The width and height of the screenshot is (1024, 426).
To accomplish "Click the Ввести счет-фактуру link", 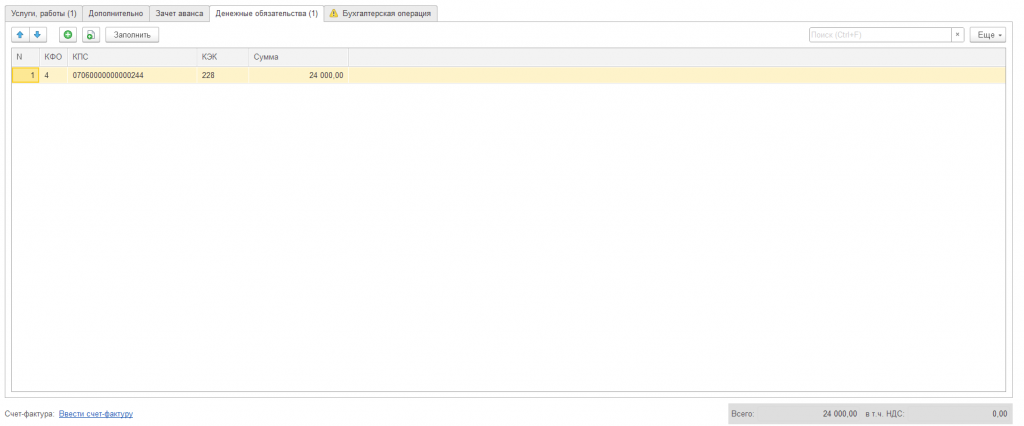I will [x=96, y=414].
